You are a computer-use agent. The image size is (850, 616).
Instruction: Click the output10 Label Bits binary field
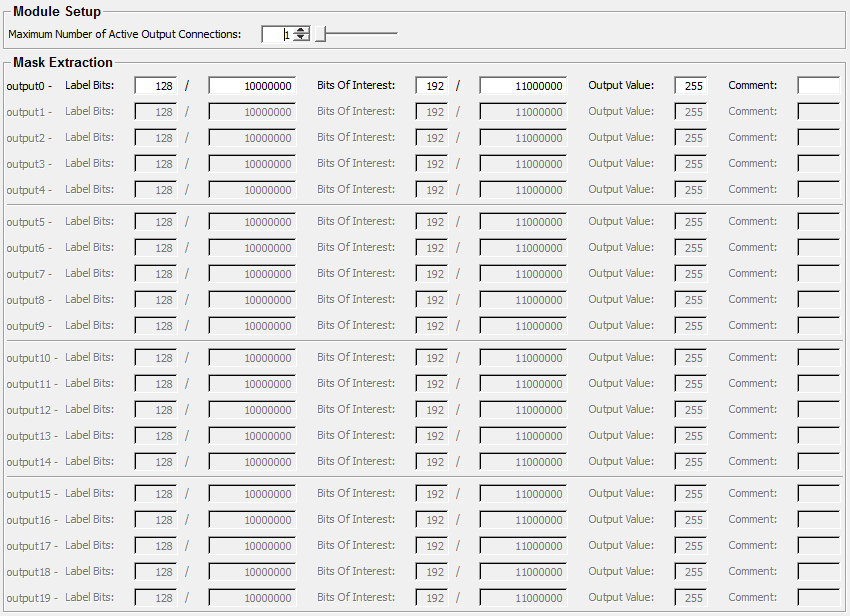(252, 358)
